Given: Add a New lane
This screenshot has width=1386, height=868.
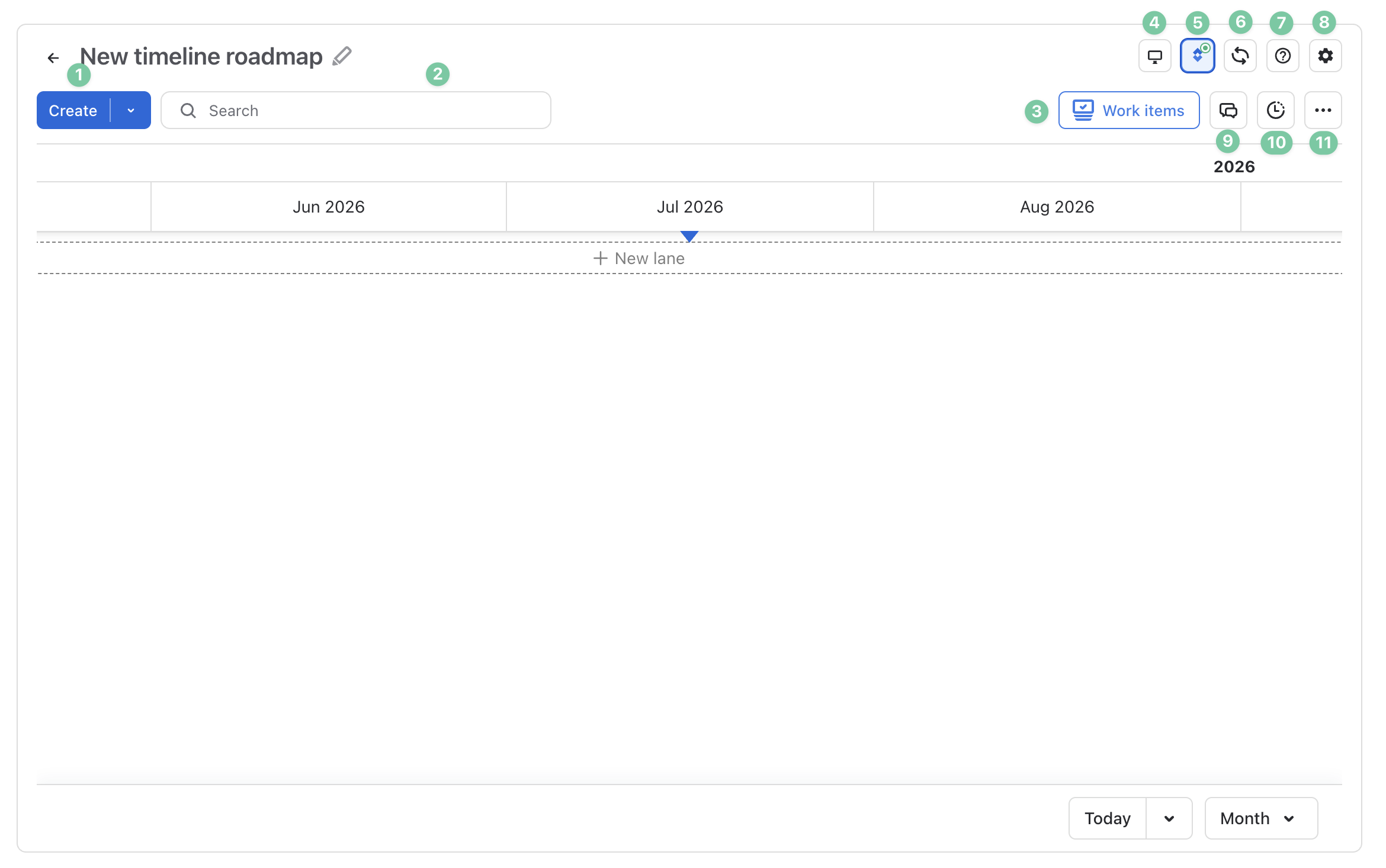Looking at the screenshot, I should pos(639,258).
